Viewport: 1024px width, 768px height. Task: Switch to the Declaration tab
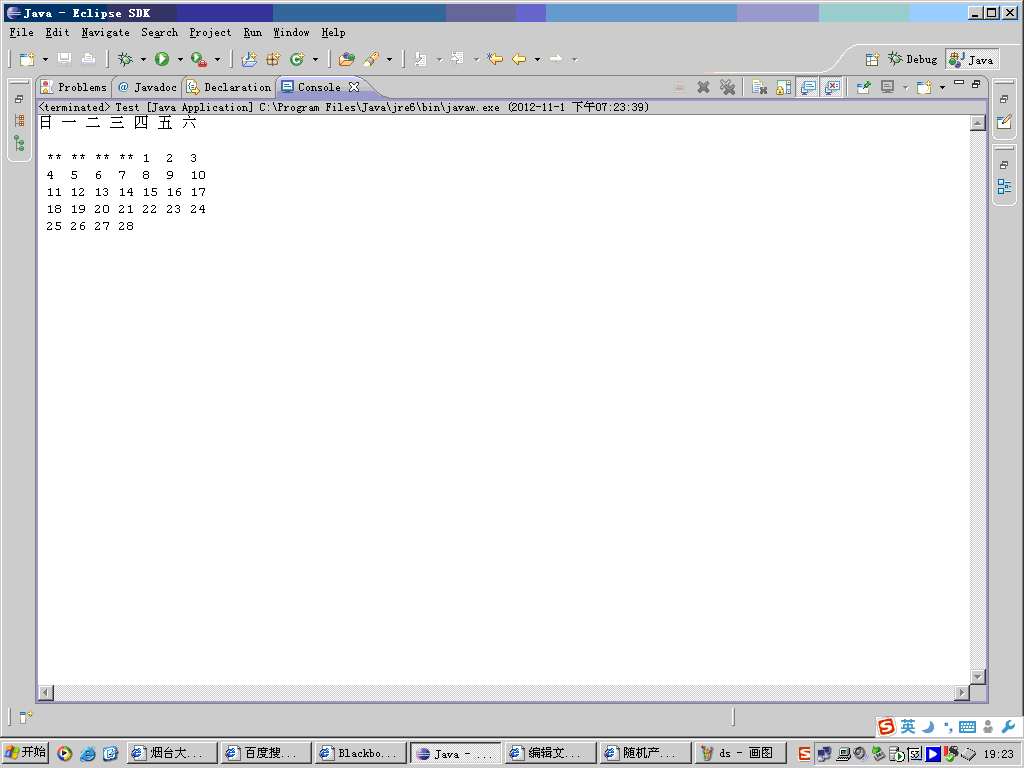[x=229, y=87]
